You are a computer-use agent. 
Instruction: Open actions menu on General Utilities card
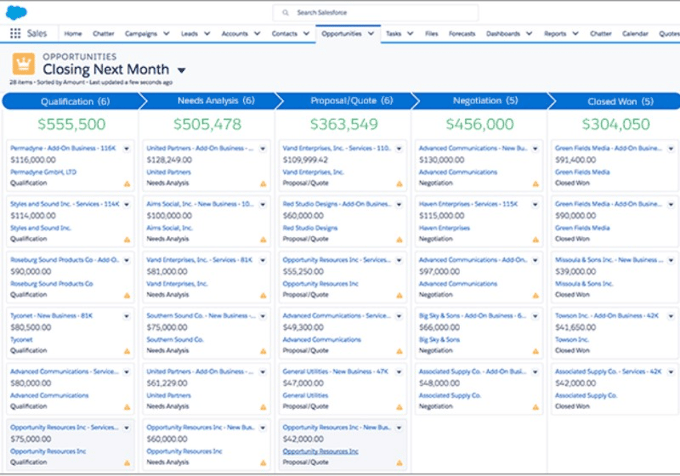(399, 372)
